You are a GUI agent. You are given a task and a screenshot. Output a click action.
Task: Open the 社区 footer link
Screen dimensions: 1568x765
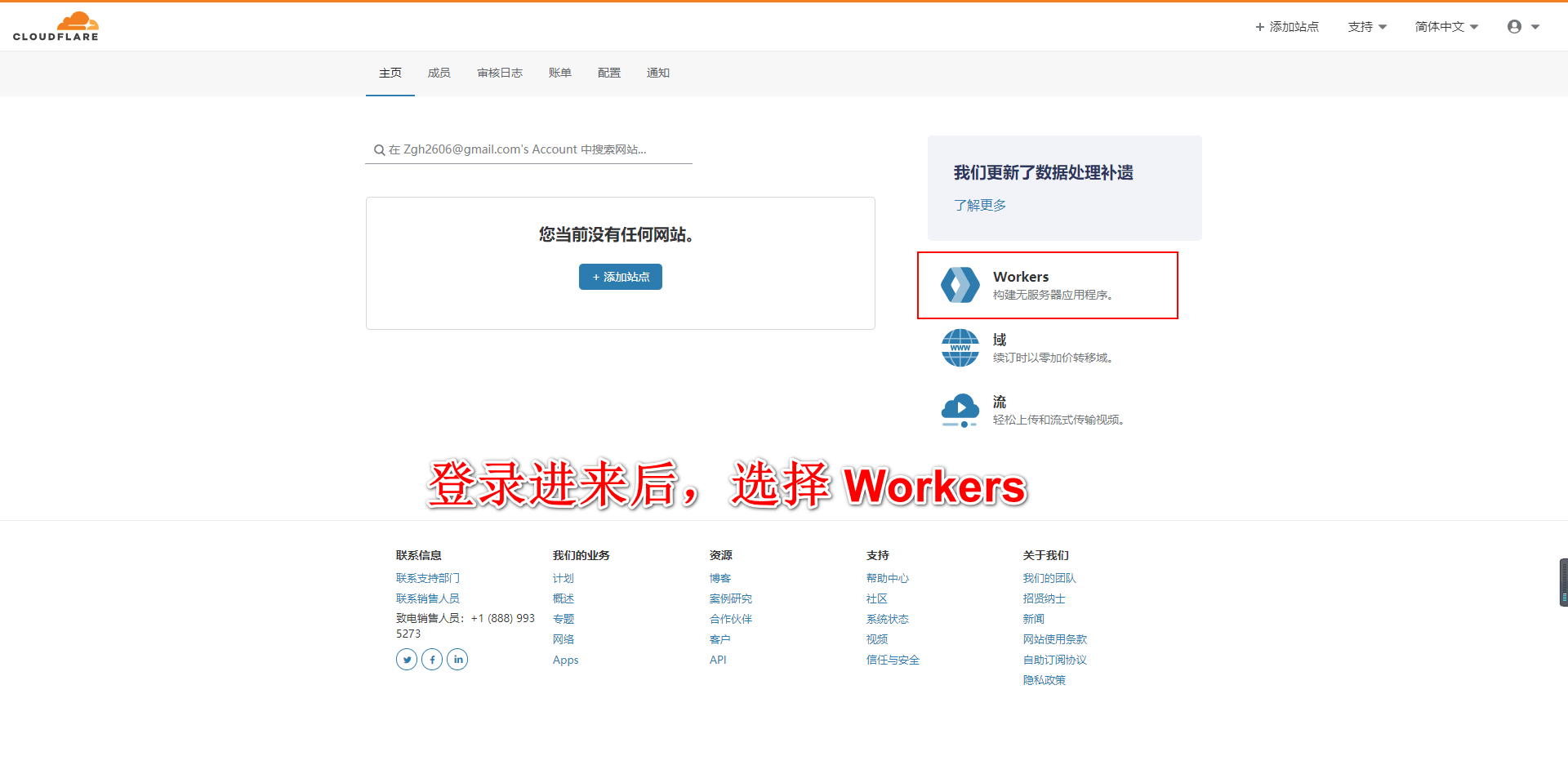tap(877, 598)
